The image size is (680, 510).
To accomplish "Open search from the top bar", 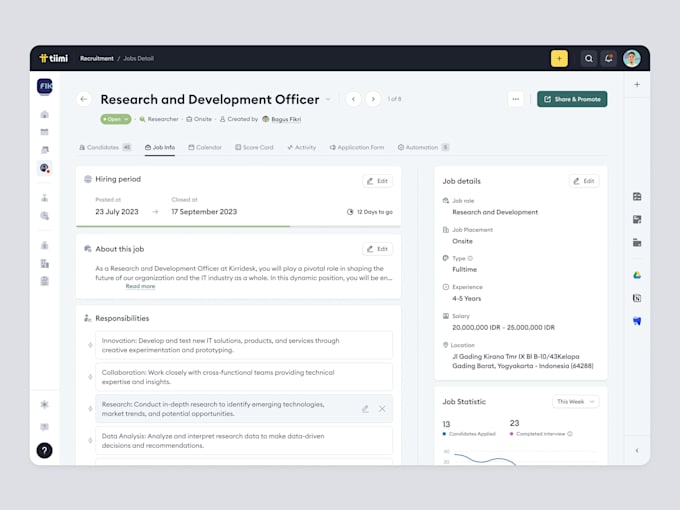I will coord(588,59).
